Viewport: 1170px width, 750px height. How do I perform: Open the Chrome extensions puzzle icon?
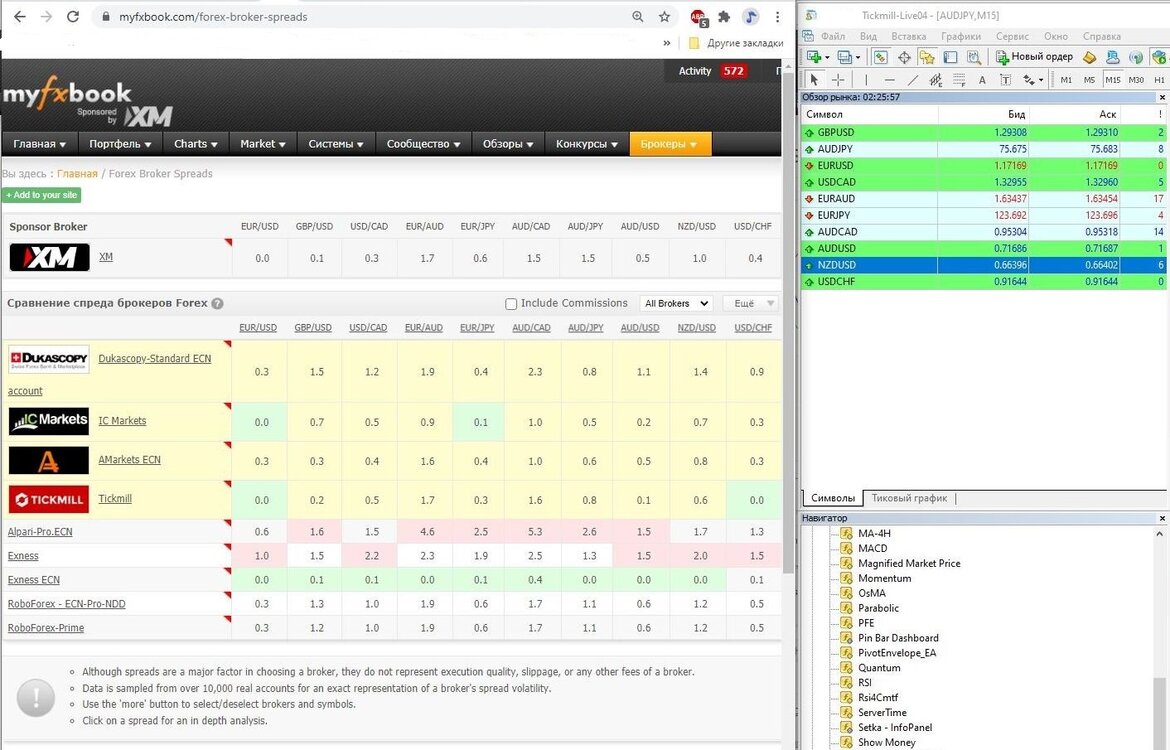[x=724, y=16]
